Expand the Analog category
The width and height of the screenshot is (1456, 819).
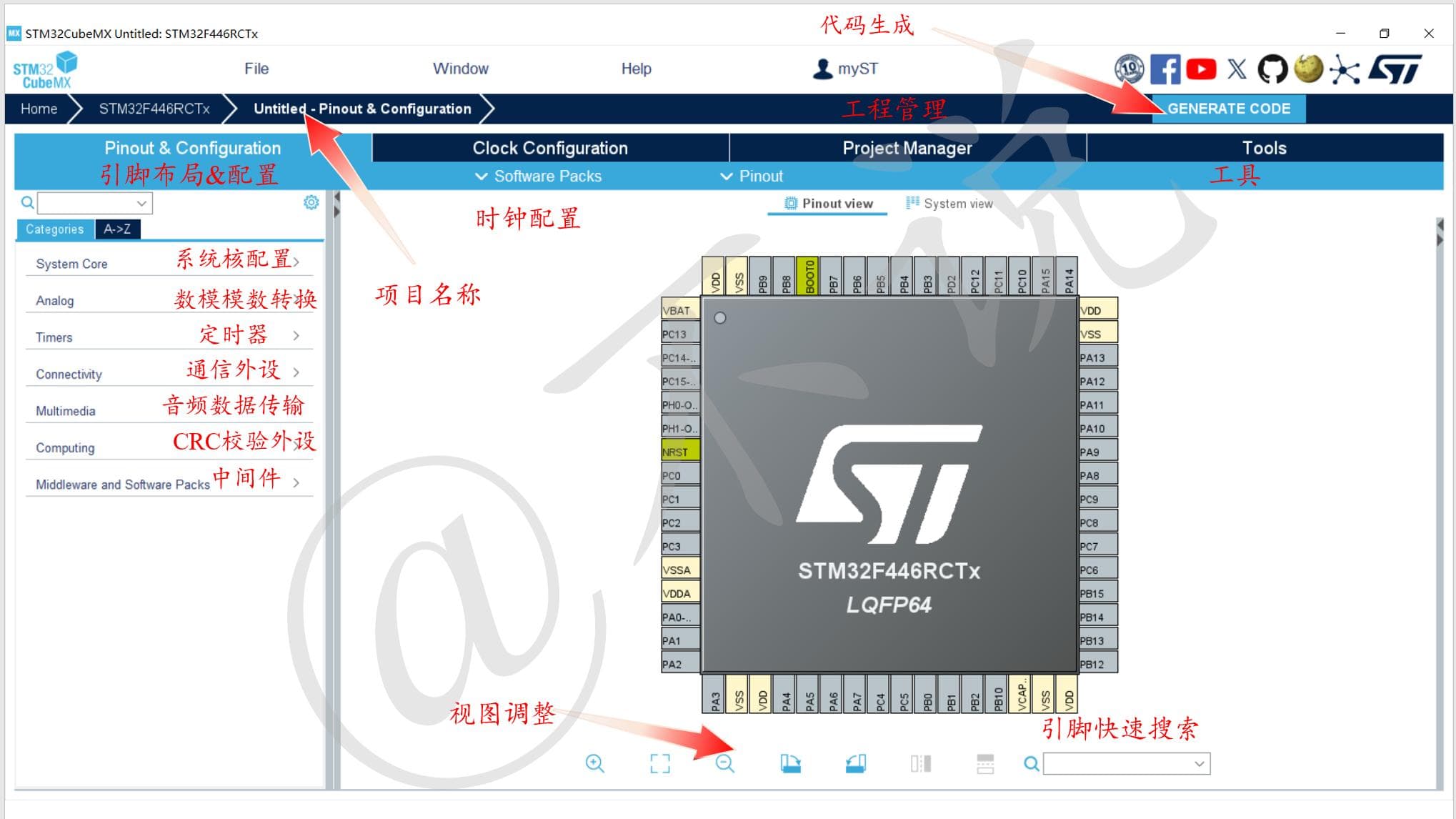[169, 300]
